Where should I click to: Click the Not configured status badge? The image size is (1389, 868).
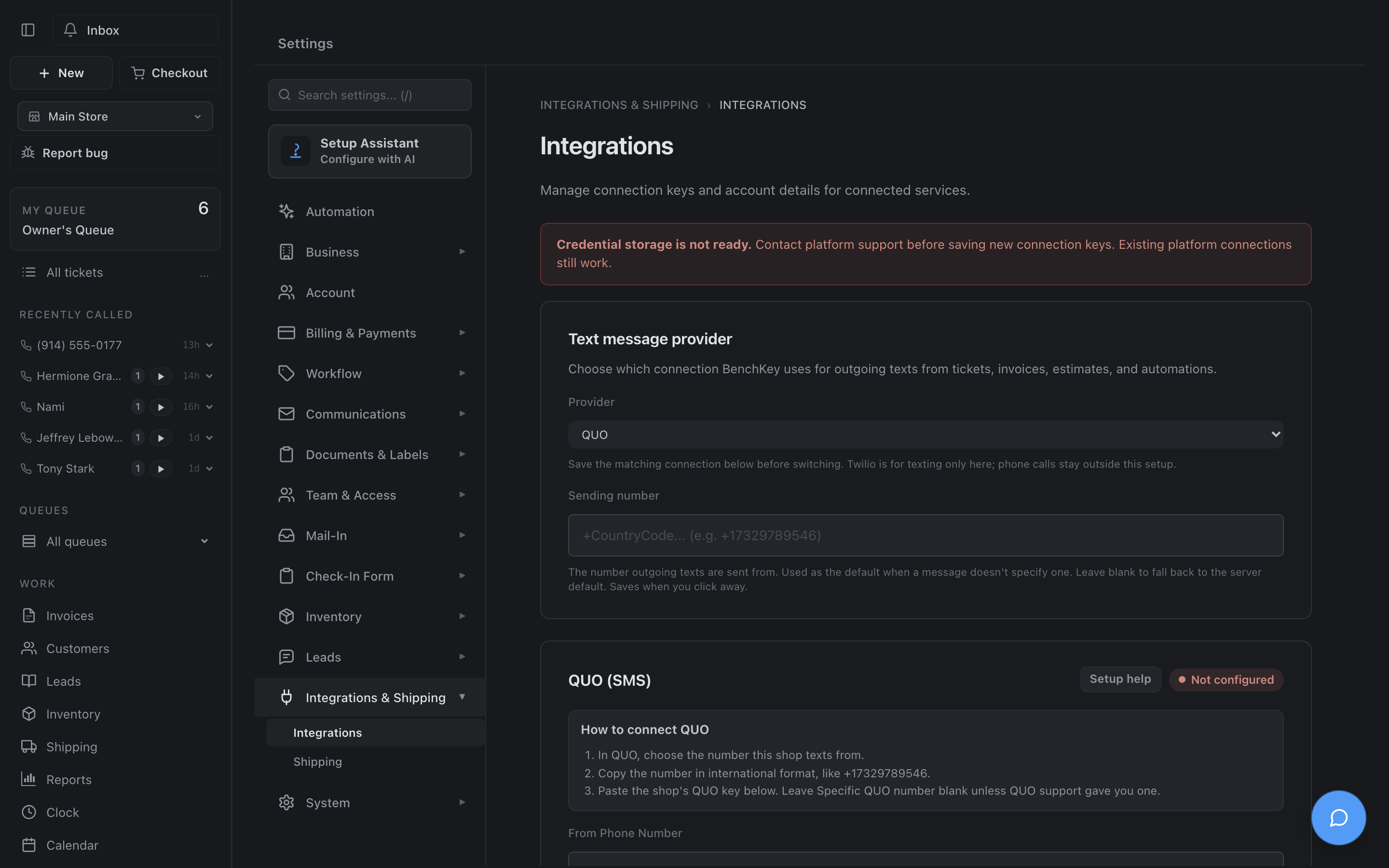(1226, 680)
